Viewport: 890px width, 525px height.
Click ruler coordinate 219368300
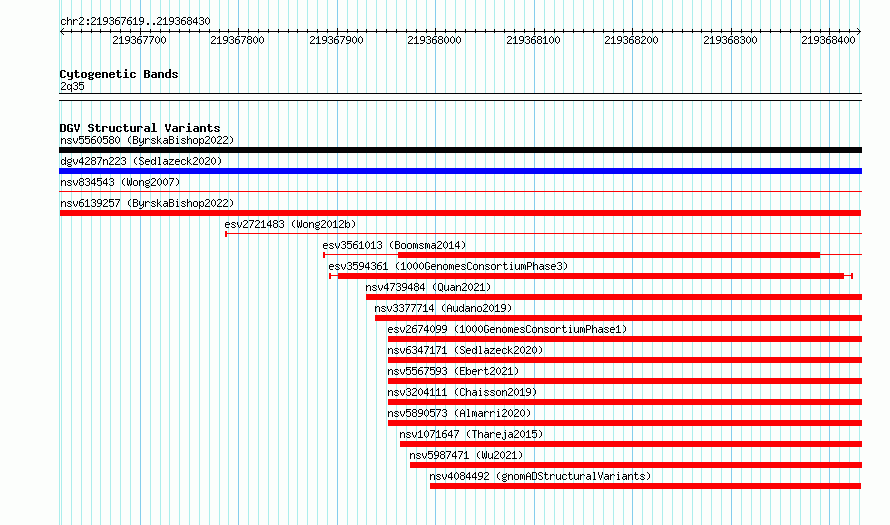click(x=730, y=40)
